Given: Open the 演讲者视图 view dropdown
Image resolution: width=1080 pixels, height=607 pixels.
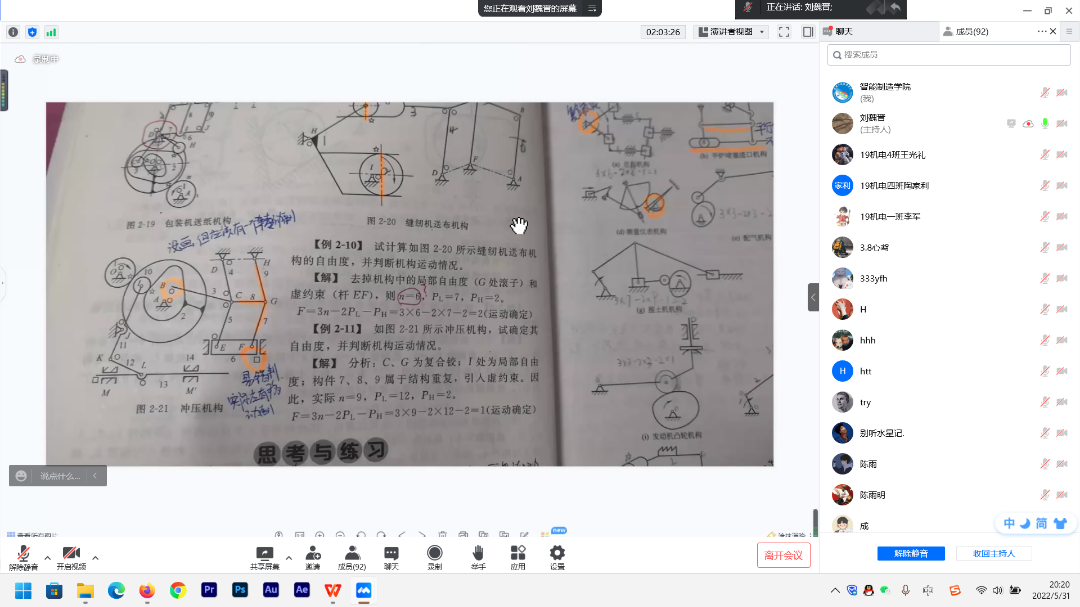Looking at the screenshot, I should (731, 32).
